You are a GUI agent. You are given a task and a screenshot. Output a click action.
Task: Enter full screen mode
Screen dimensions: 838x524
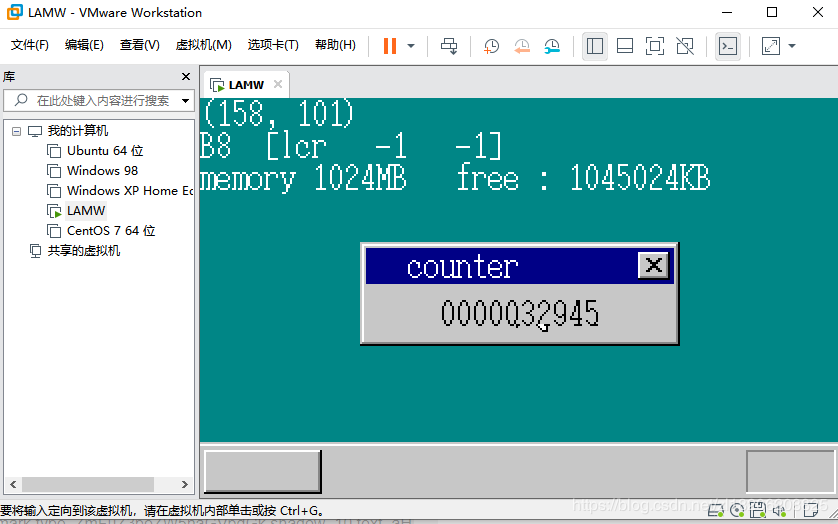[x=655, y=46]
